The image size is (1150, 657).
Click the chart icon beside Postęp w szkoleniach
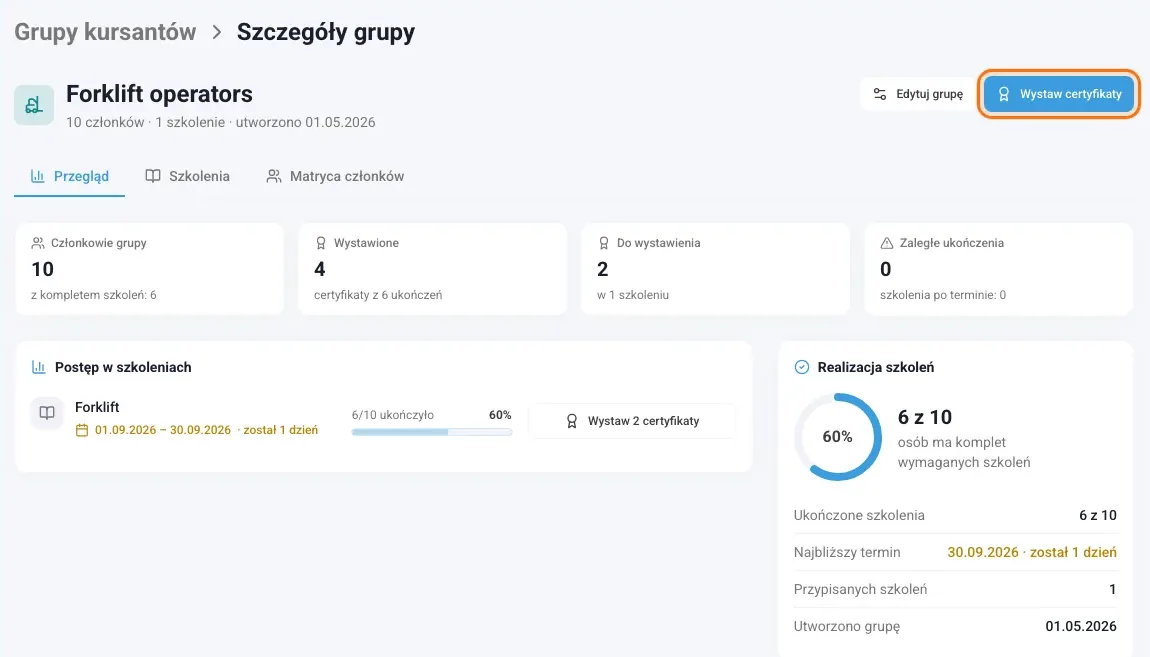pyautogui.click(x=38, y=367)
